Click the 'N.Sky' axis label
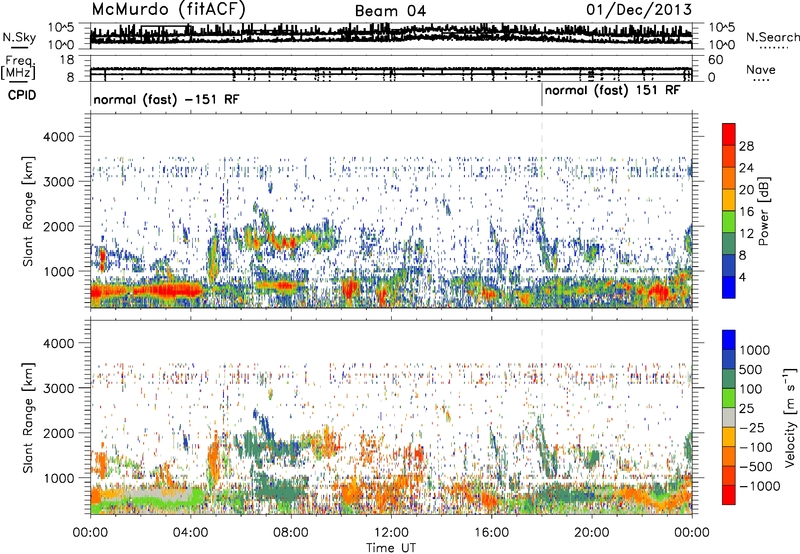 click(19, 37)
